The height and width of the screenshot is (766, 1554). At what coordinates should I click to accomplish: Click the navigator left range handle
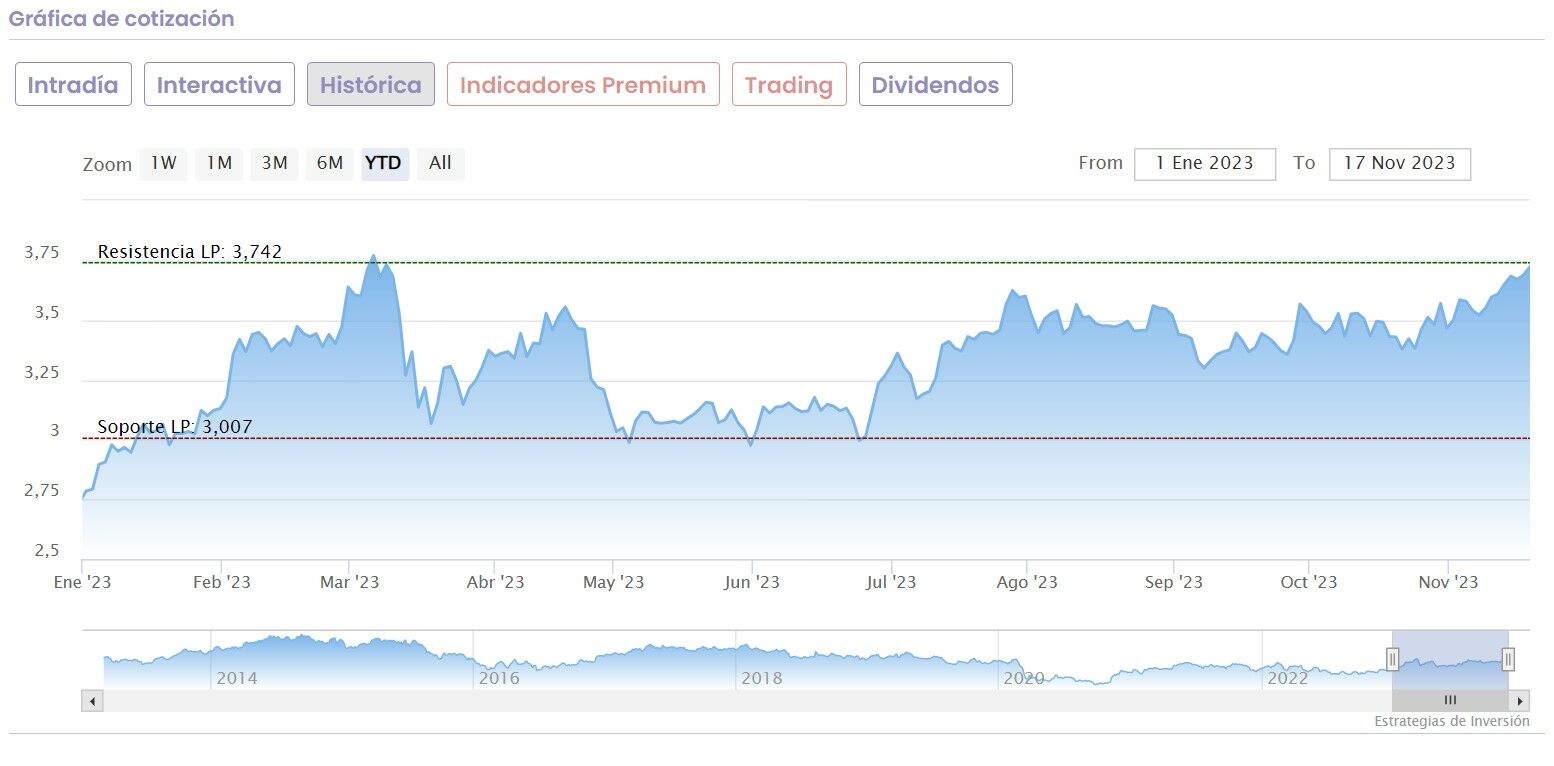coord(1392,659)
